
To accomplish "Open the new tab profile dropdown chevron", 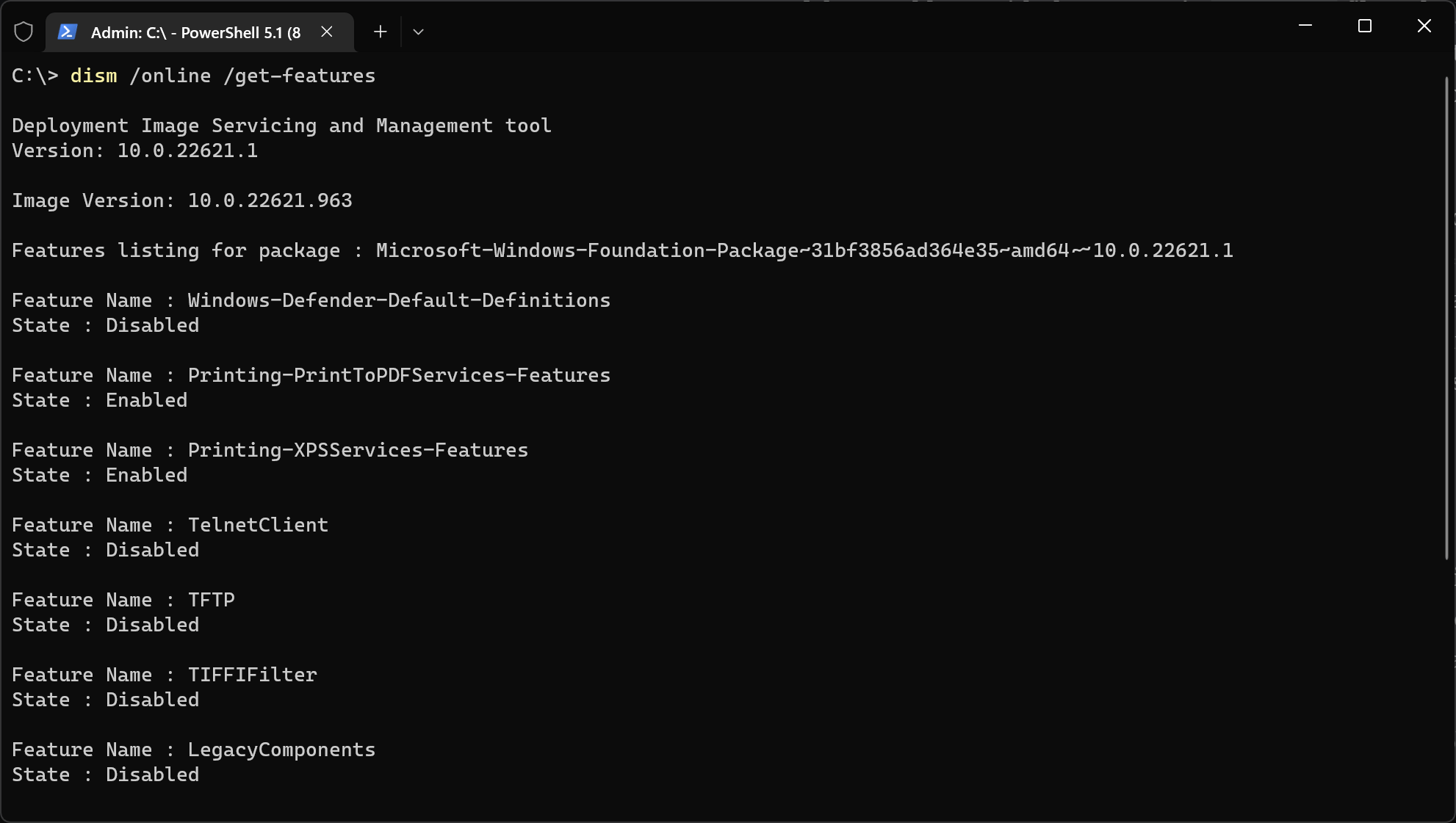I will 418,32.
